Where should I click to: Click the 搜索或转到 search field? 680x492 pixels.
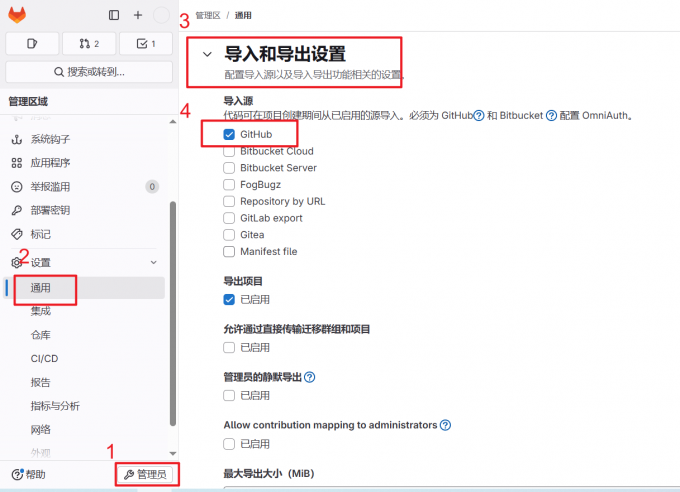[89, 72]
